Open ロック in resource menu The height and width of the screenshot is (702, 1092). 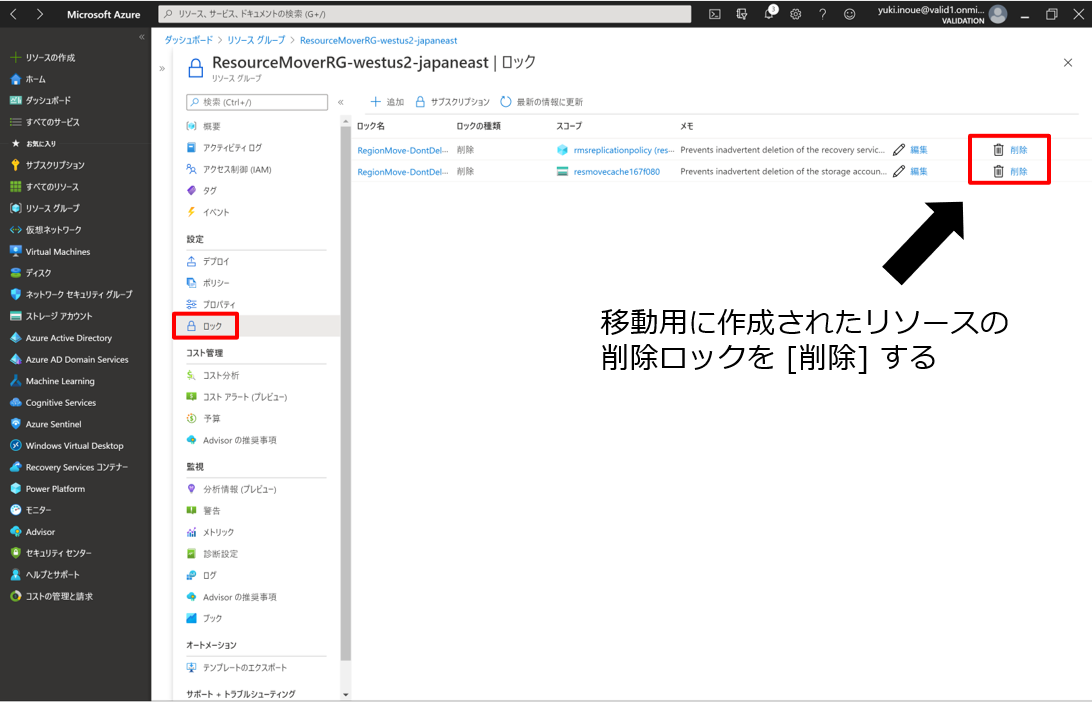point(205,326)
